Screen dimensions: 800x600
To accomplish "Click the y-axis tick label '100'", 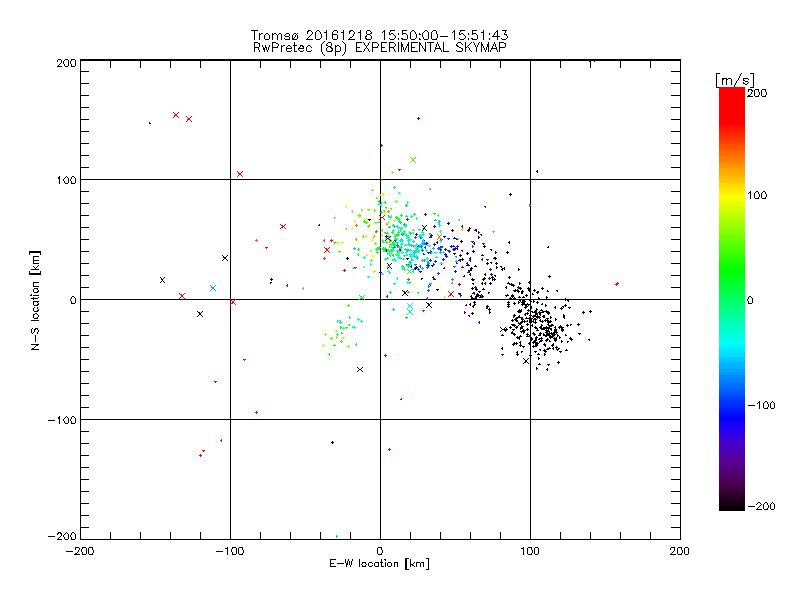I will pos(66,180).
